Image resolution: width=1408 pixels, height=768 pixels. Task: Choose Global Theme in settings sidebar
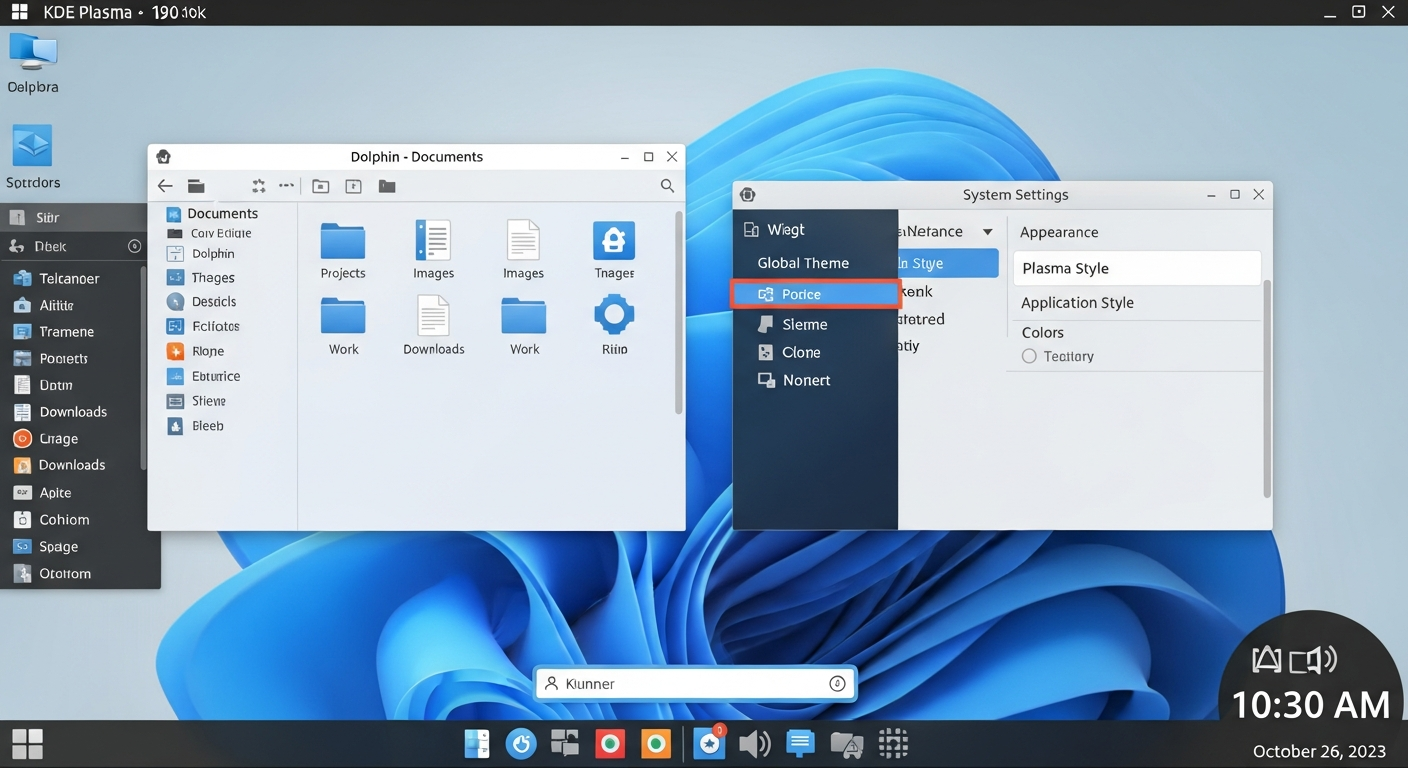[803, 263]
